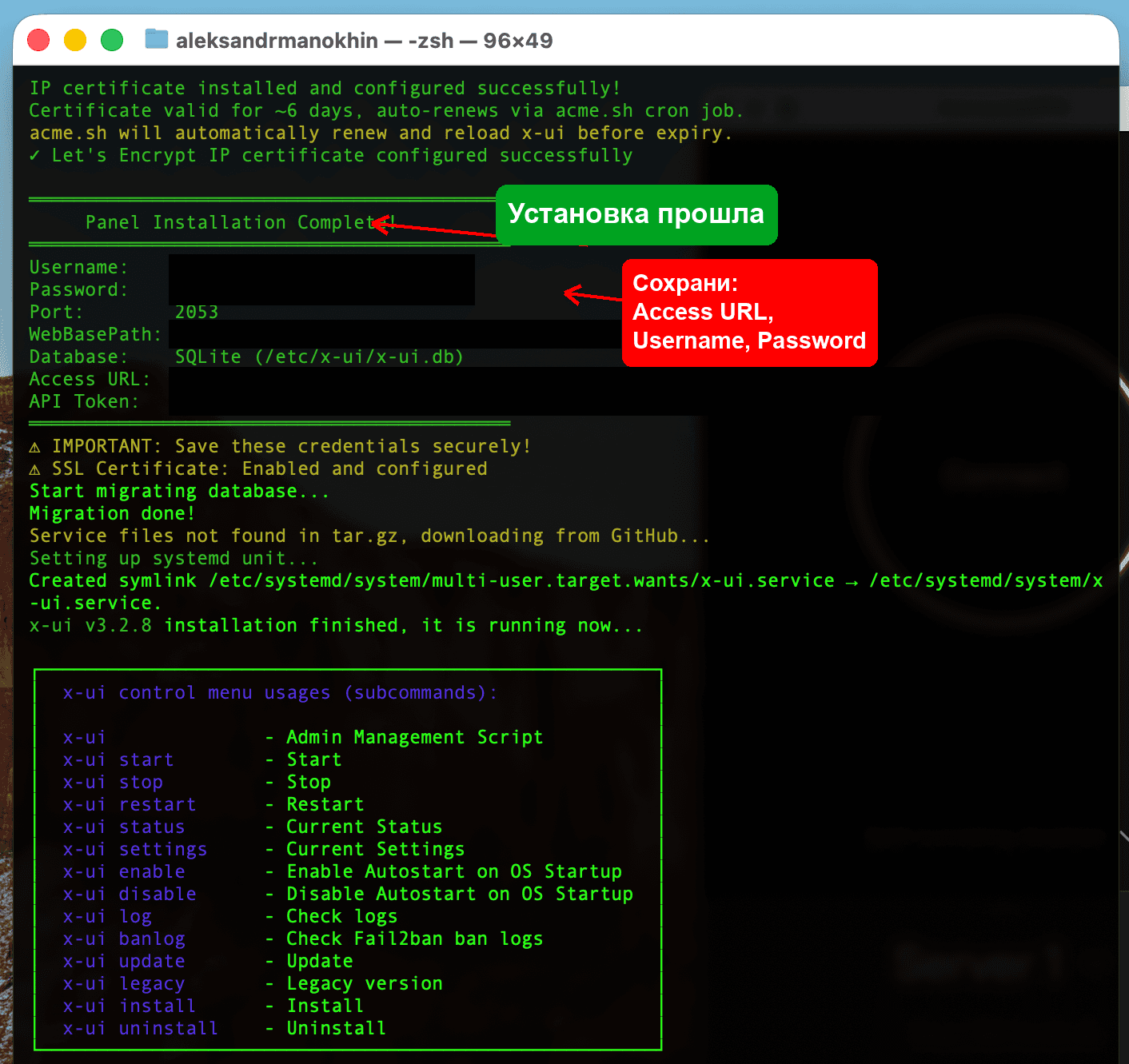Image resolution: width=1129 pixels, height=1064 pixels.
Task: Click the 'IMPORTANT: Save these credentials securely!' warning
Action: pyautogui.click(x=280, y=446)
